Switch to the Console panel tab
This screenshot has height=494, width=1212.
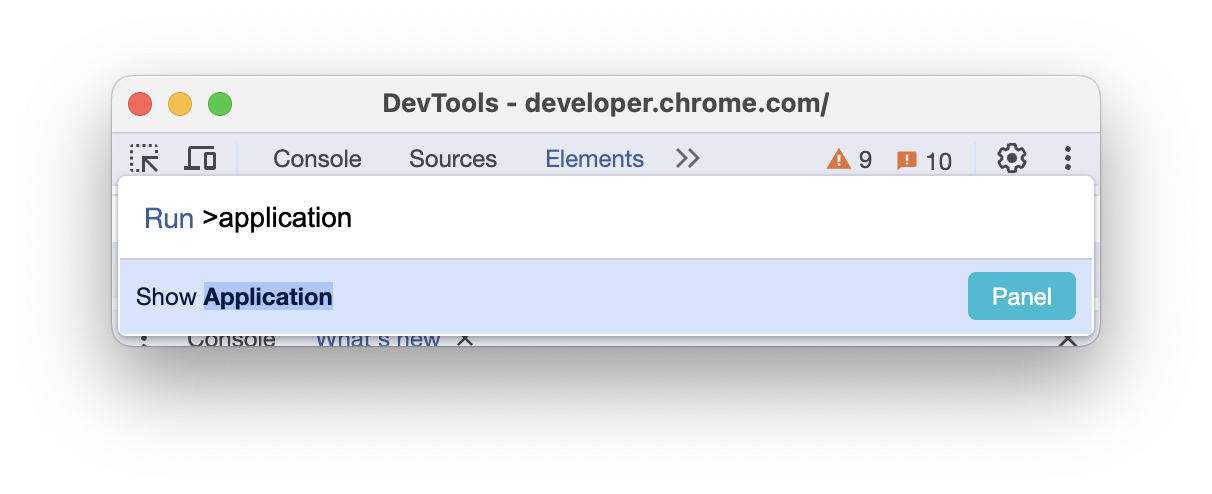click(x=317, y=159)
